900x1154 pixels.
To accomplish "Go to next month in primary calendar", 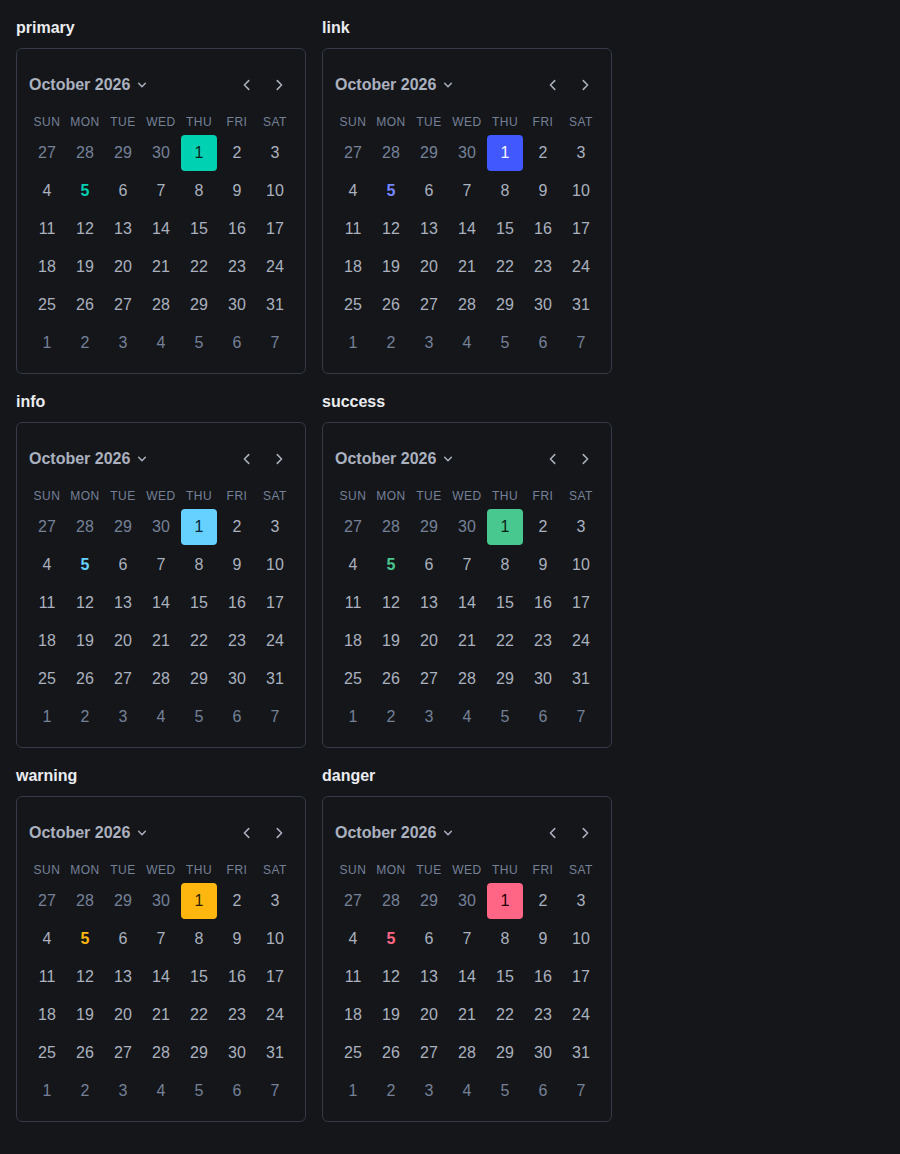I will point(279,85).
